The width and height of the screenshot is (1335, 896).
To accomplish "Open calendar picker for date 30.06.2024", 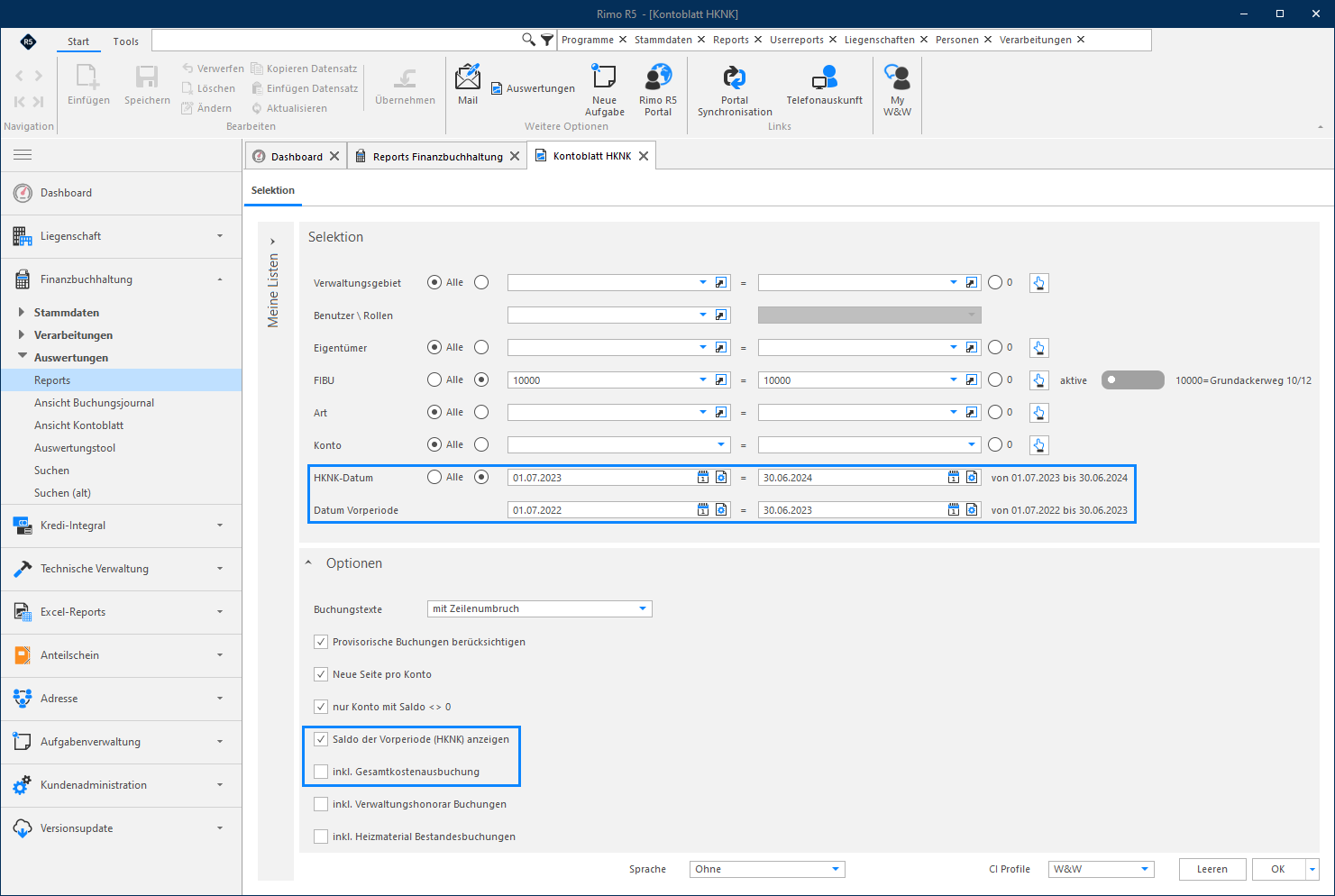I will point(954,478).
